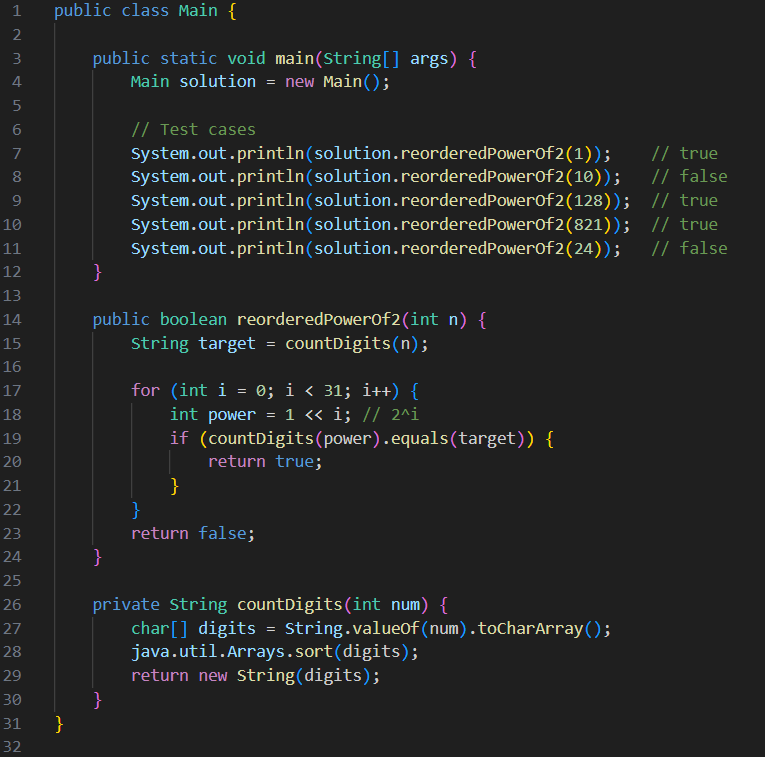Click the 'target' variable declaration on line 15

[x=227, y=344]
